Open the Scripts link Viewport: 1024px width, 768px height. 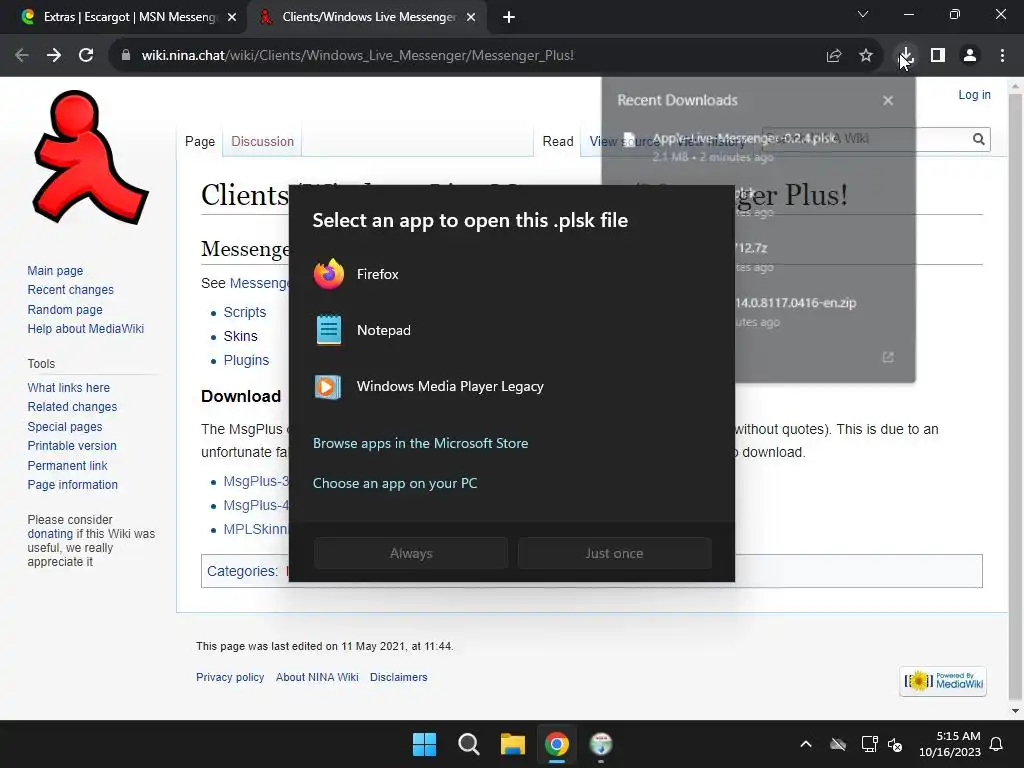tap(245, 312)
